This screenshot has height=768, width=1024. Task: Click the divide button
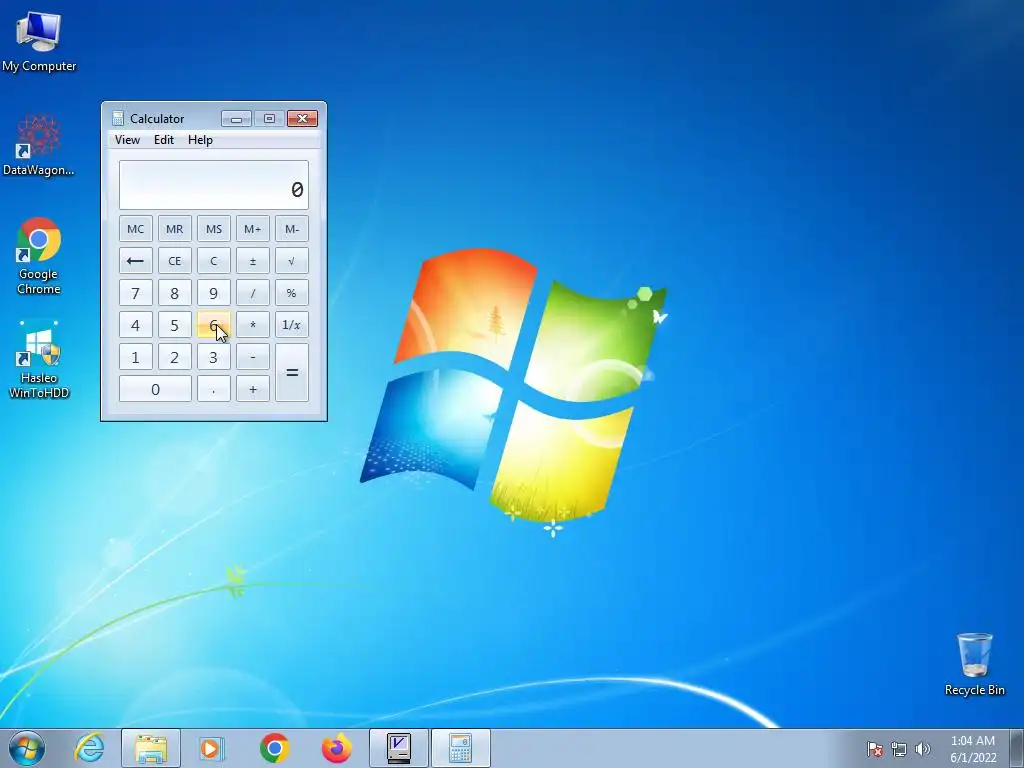[x=253, y=293]
